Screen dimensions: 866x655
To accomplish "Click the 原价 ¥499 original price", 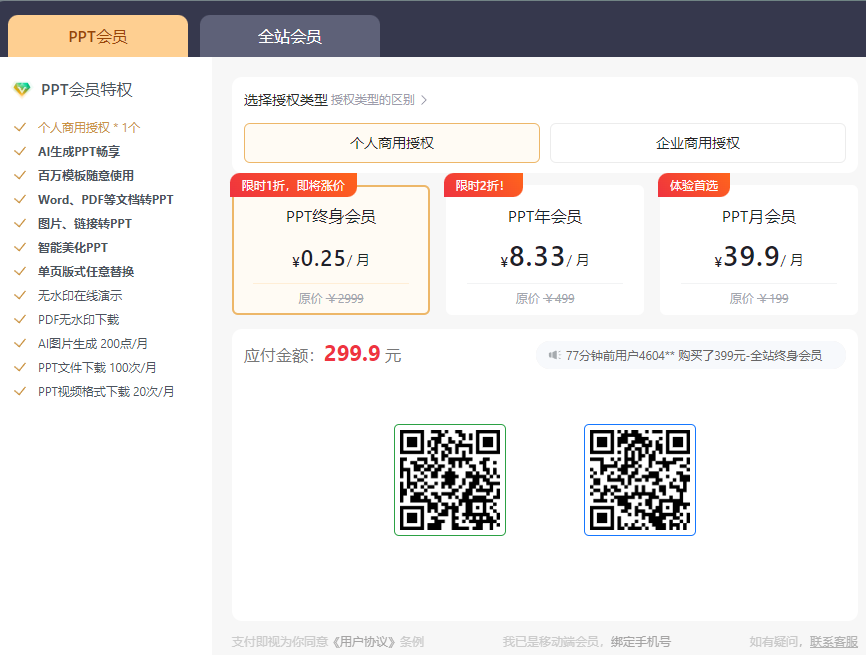I will [x=545, y=299].
